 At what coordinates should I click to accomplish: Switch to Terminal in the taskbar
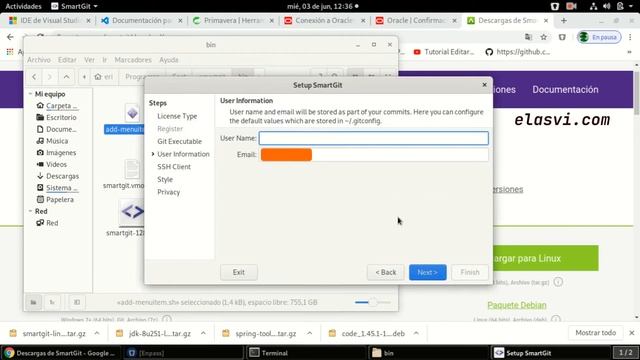click(306, 353)
